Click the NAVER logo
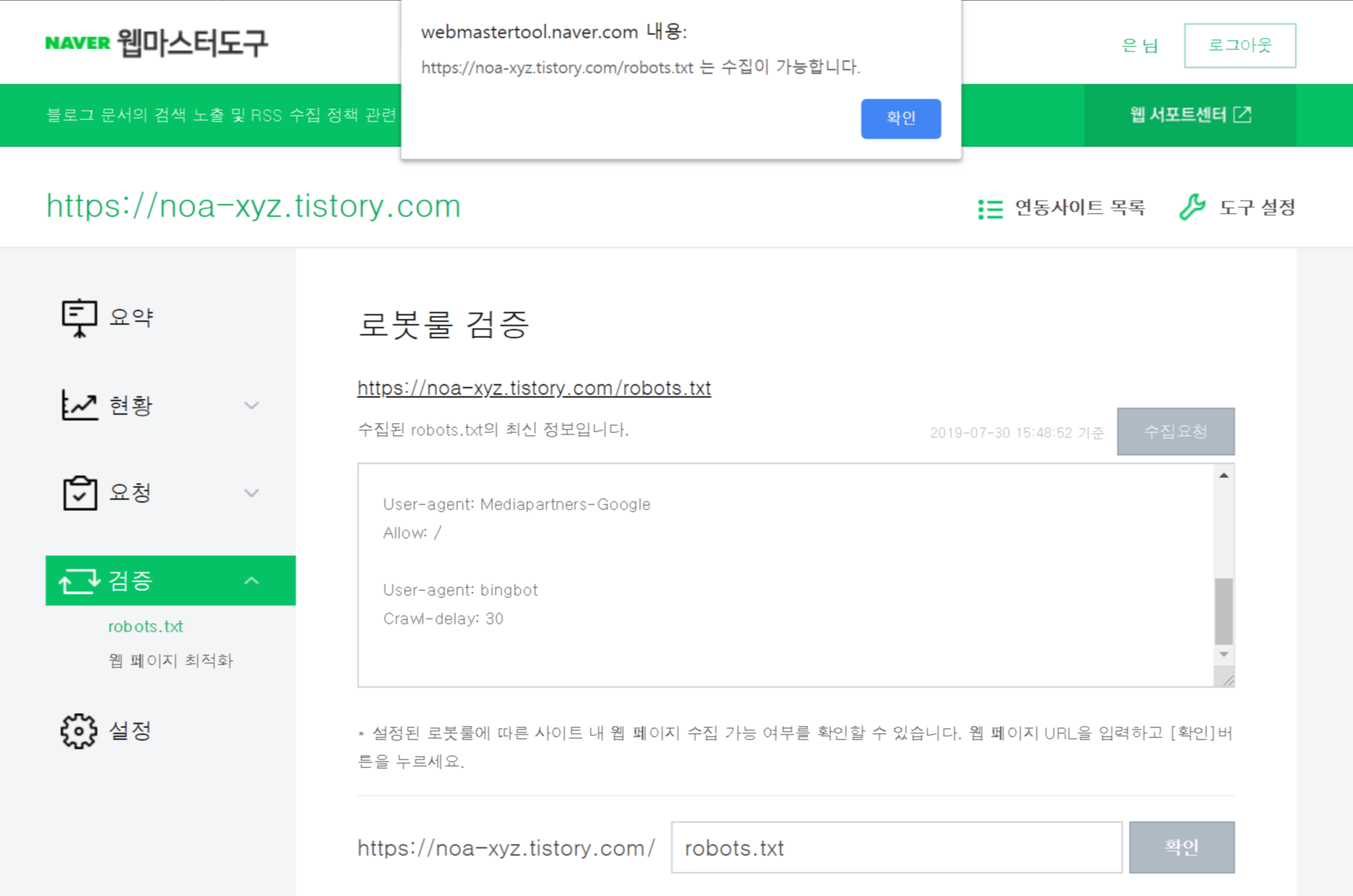 [x=77, y=43]
